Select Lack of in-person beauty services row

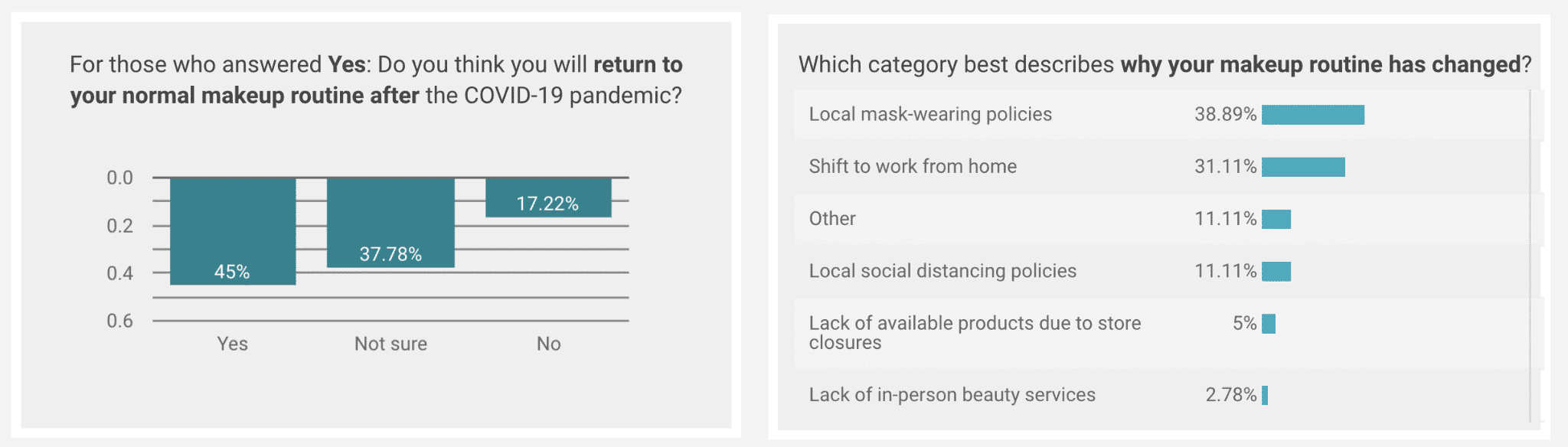click(x=1161, y=395)
